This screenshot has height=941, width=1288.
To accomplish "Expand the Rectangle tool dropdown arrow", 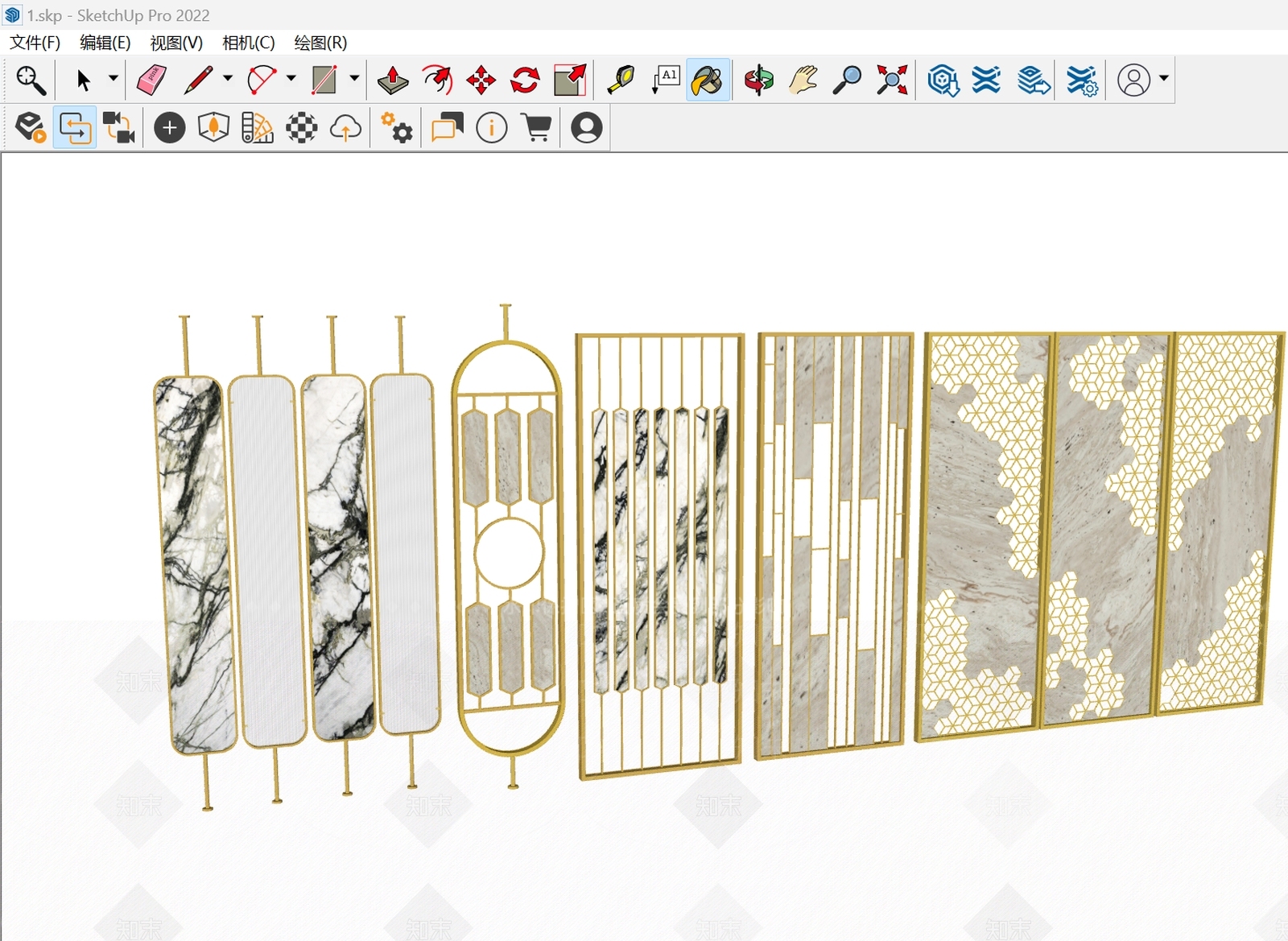I will coord(353,79).
